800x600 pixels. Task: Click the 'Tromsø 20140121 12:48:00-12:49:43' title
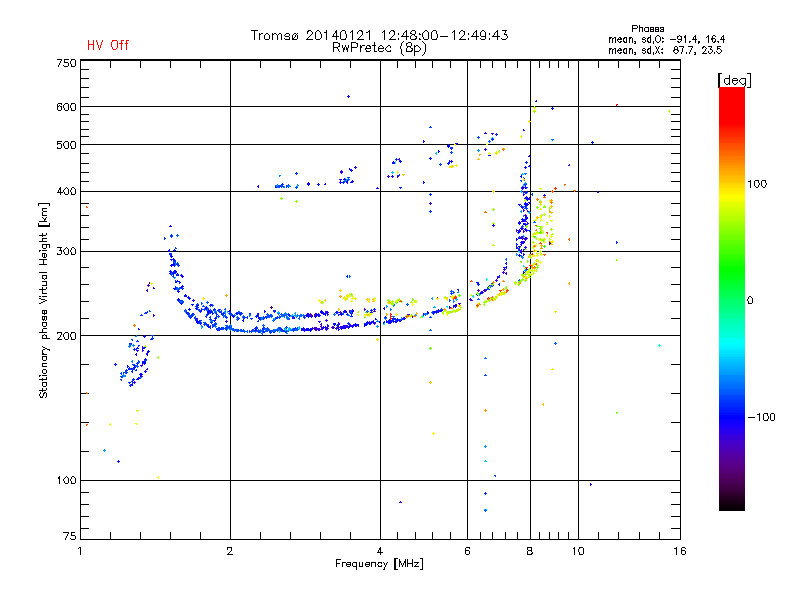(379, 35)
